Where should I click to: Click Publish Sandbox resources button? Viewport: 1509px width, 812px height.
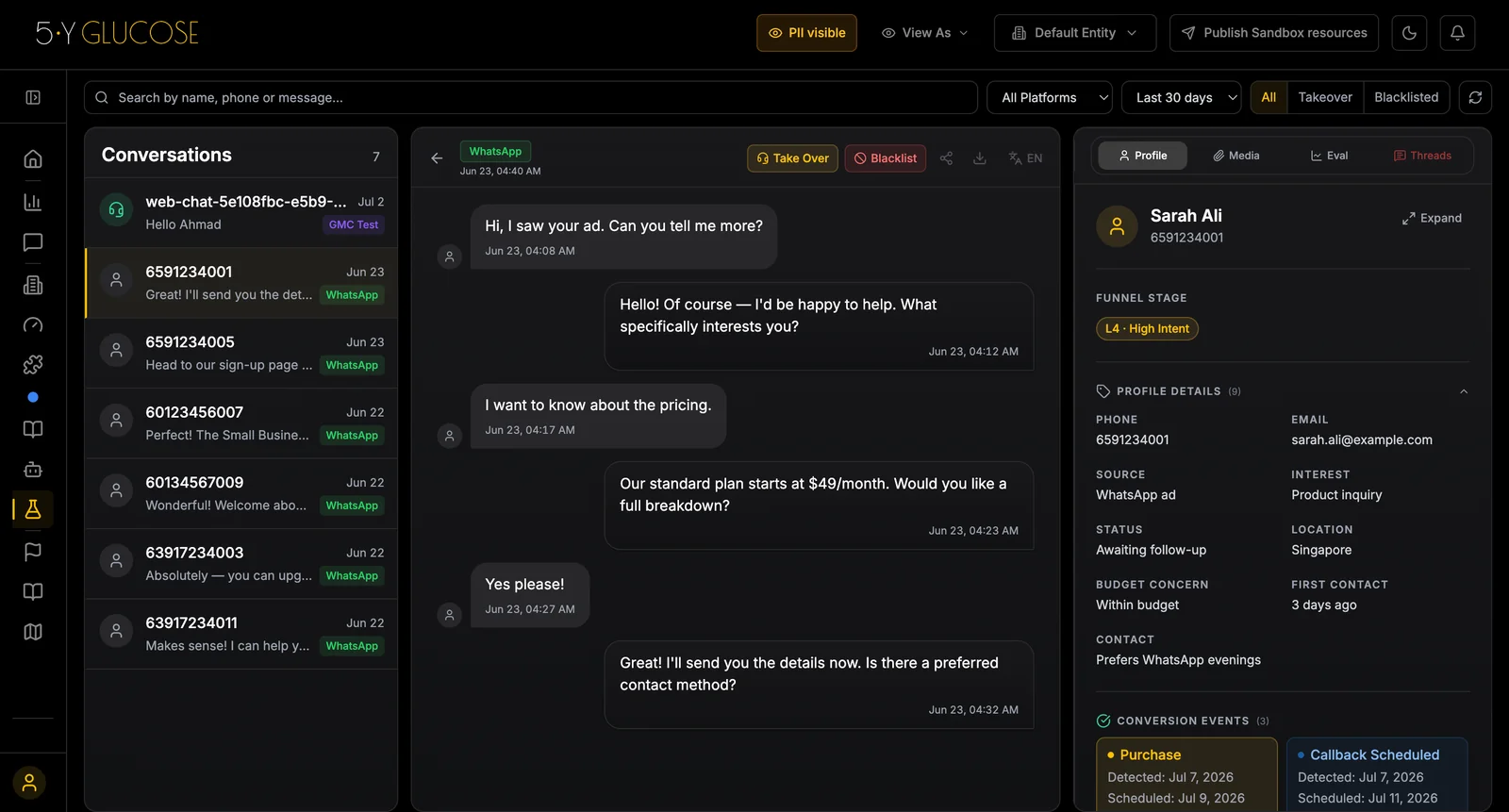[1274, 33]
